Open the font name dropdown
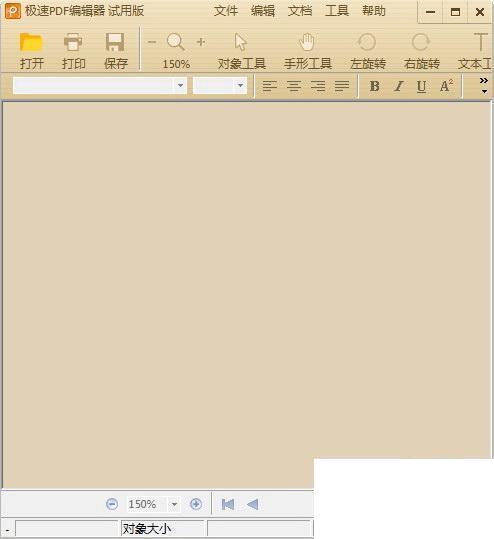494x539 pixels. click(x=180, y=85)
